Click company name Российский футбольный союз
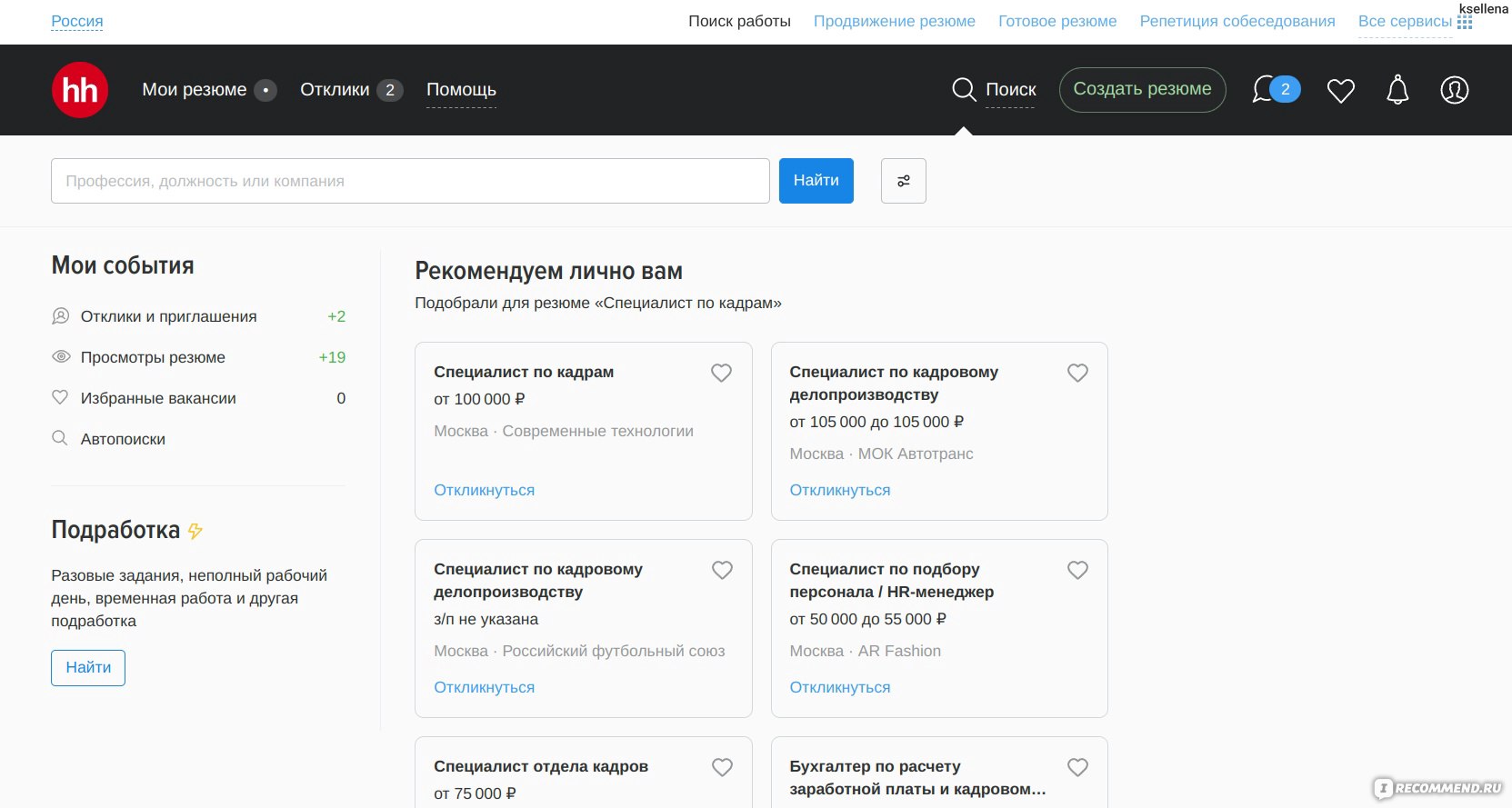The image size is (1512, 808). click(x=614, y=651)
